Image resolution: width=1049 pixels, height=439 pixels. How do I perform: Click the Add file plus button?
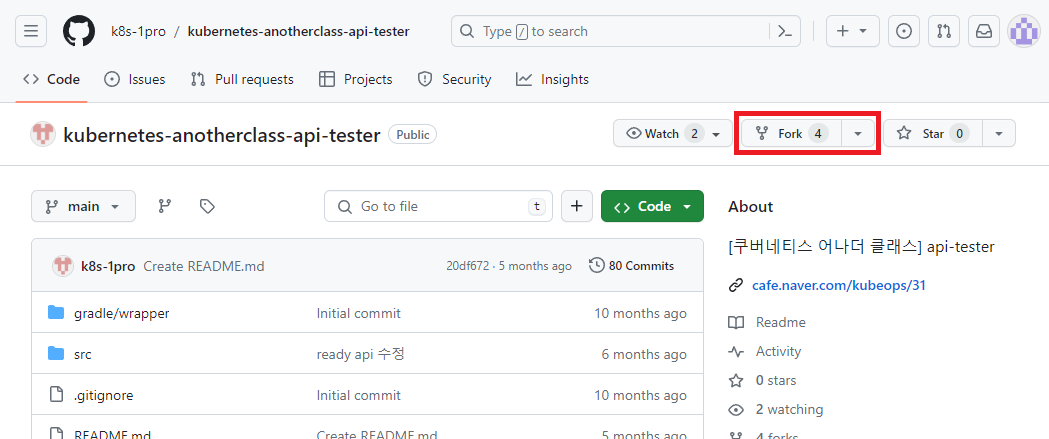point(577,207)
